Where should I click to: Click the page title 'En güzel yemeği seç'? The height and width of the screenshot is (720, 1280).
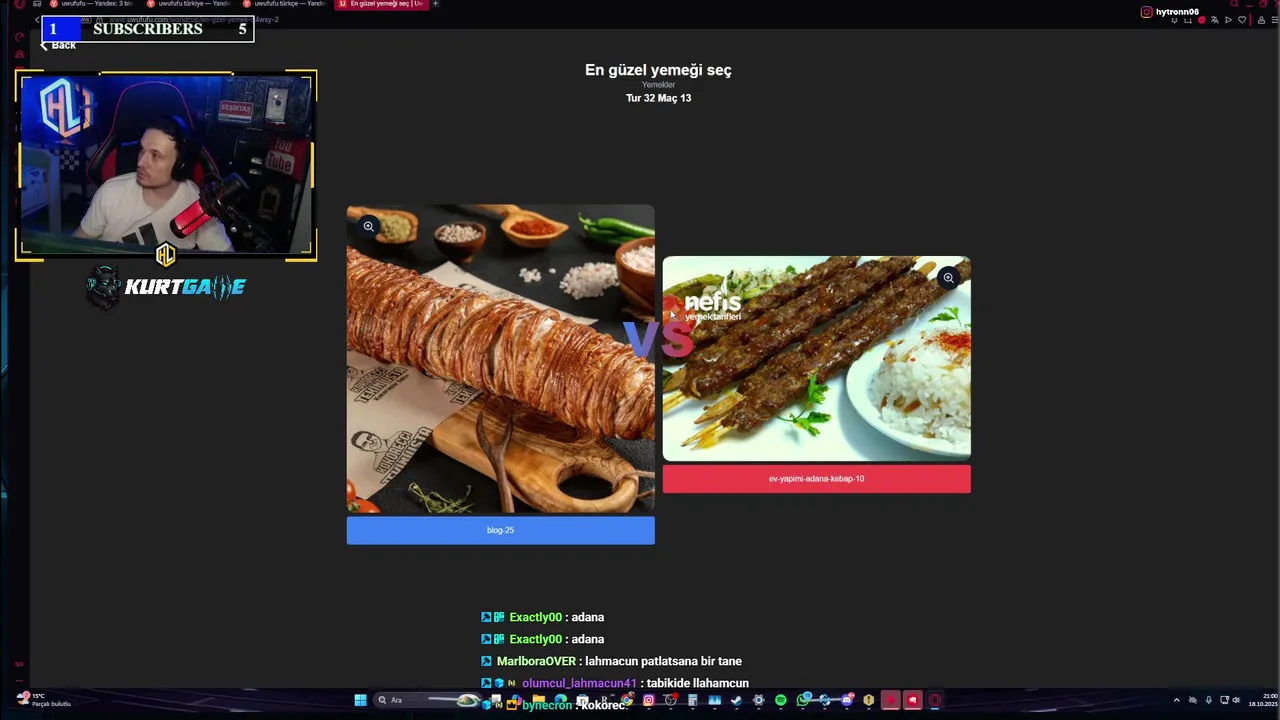tap(658, 70)
